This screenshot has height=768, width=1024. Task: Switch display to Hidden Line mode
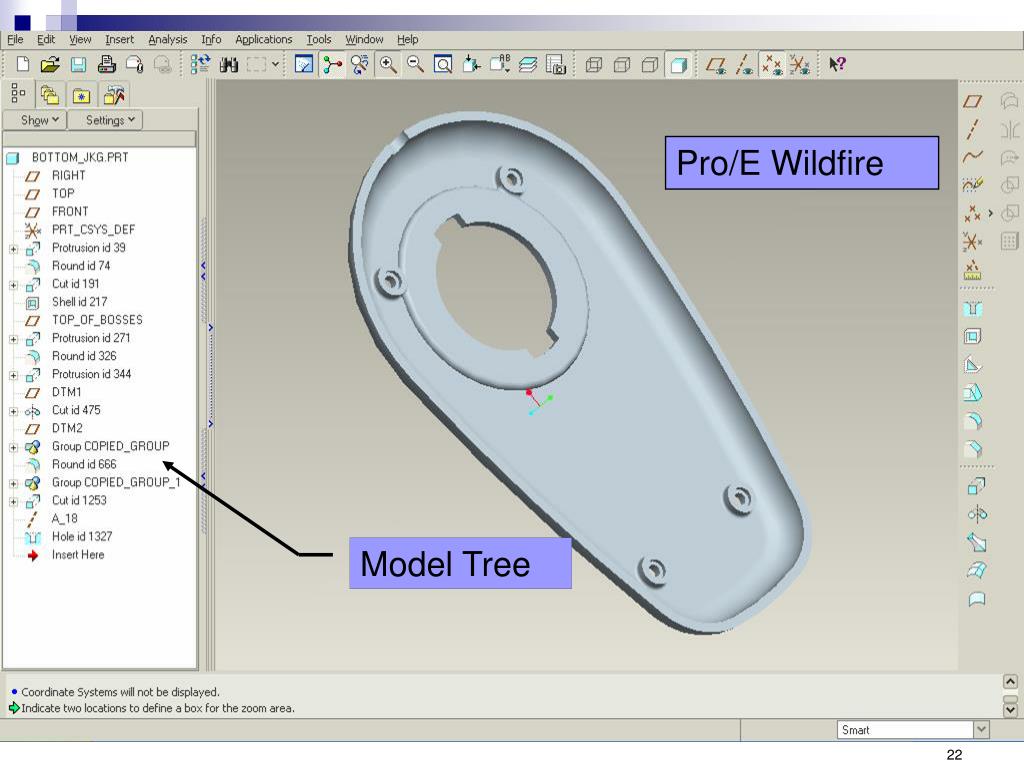[x=622, y=64]
